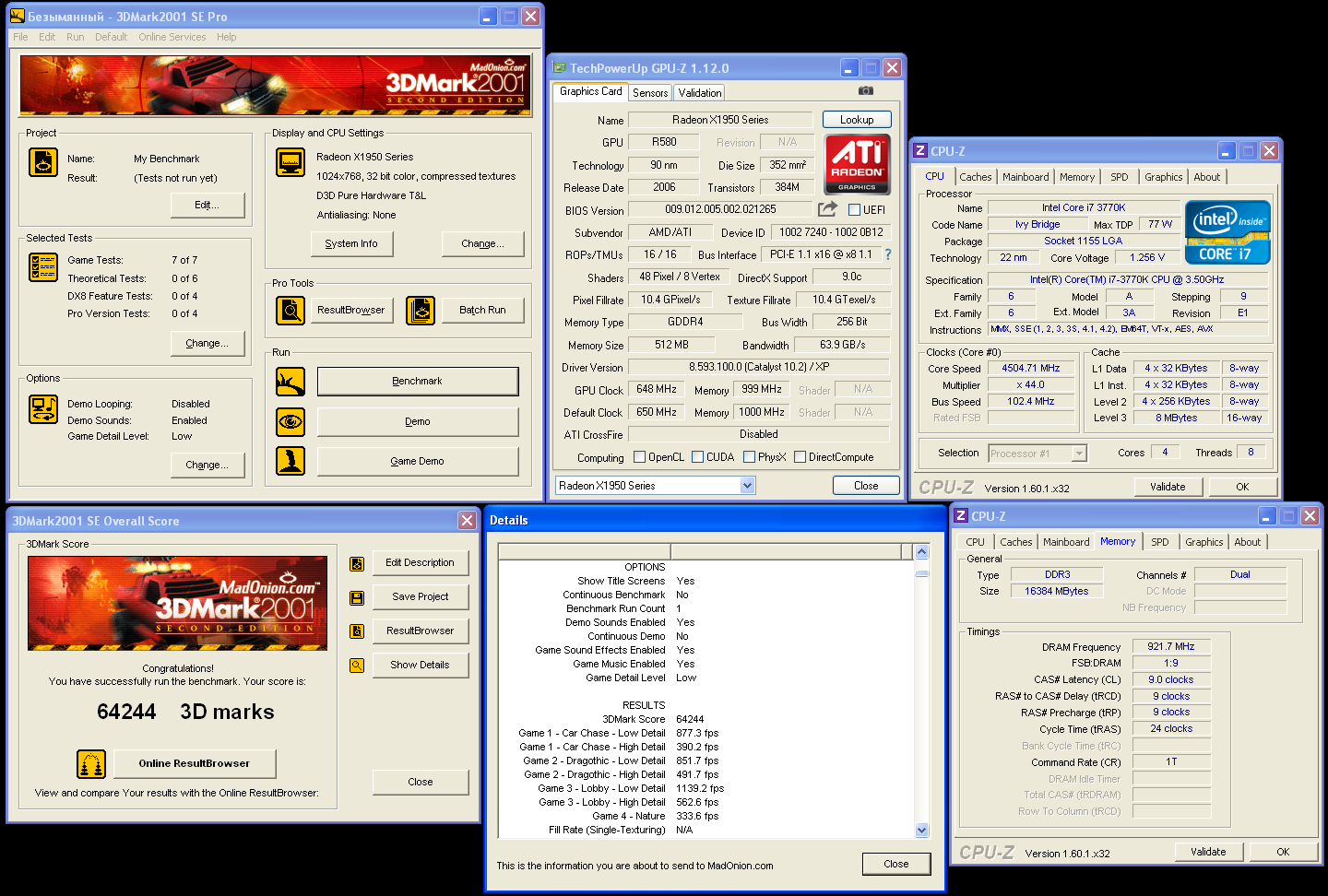The image size is (1328, 896).
Task: Open the Graphics tab in lower CPU-Z window
Action: click(1204, 542)
